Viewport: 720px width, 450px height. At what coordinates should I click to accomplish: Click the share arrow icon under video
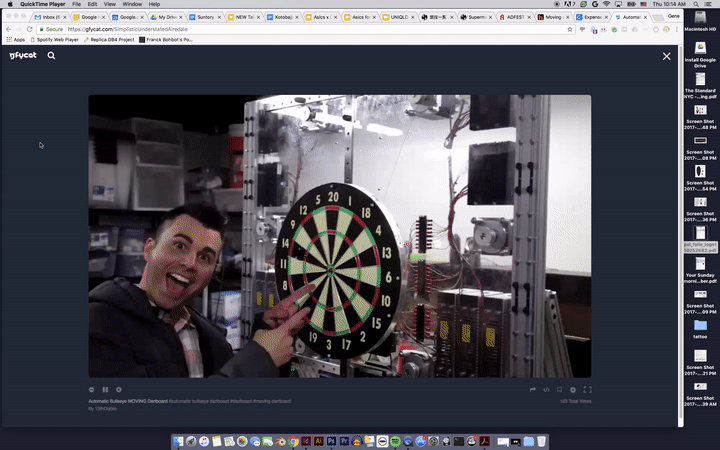coord(532,390)
